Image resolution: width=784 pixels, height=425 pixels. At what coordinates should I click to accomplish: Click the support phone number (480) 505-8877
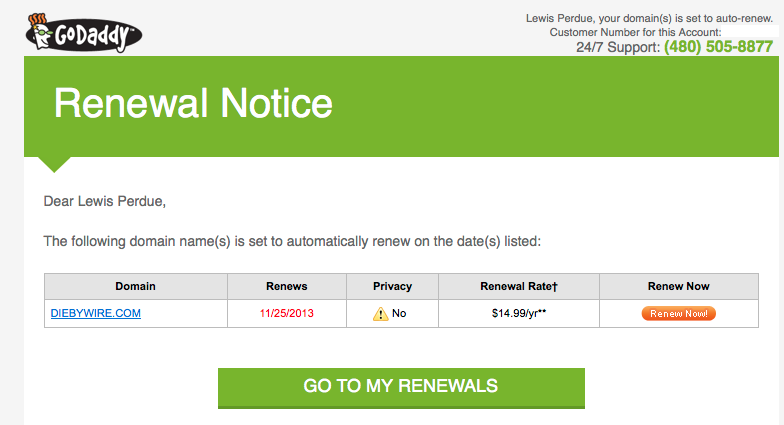[718, 46]
